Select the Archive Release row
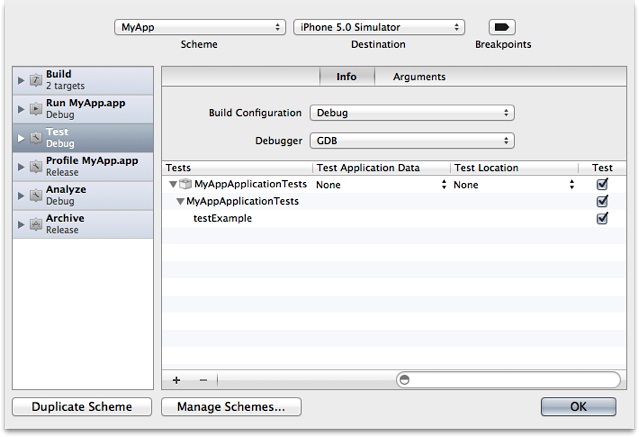This screenshot has width=639, height=437. 83,225
